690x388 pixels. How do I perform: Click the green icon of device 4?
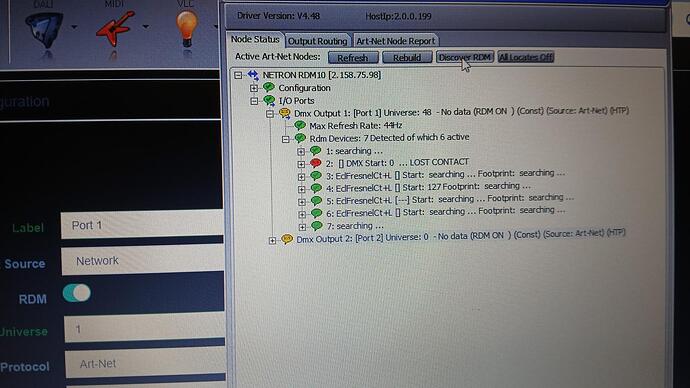(x=316, y=188)
